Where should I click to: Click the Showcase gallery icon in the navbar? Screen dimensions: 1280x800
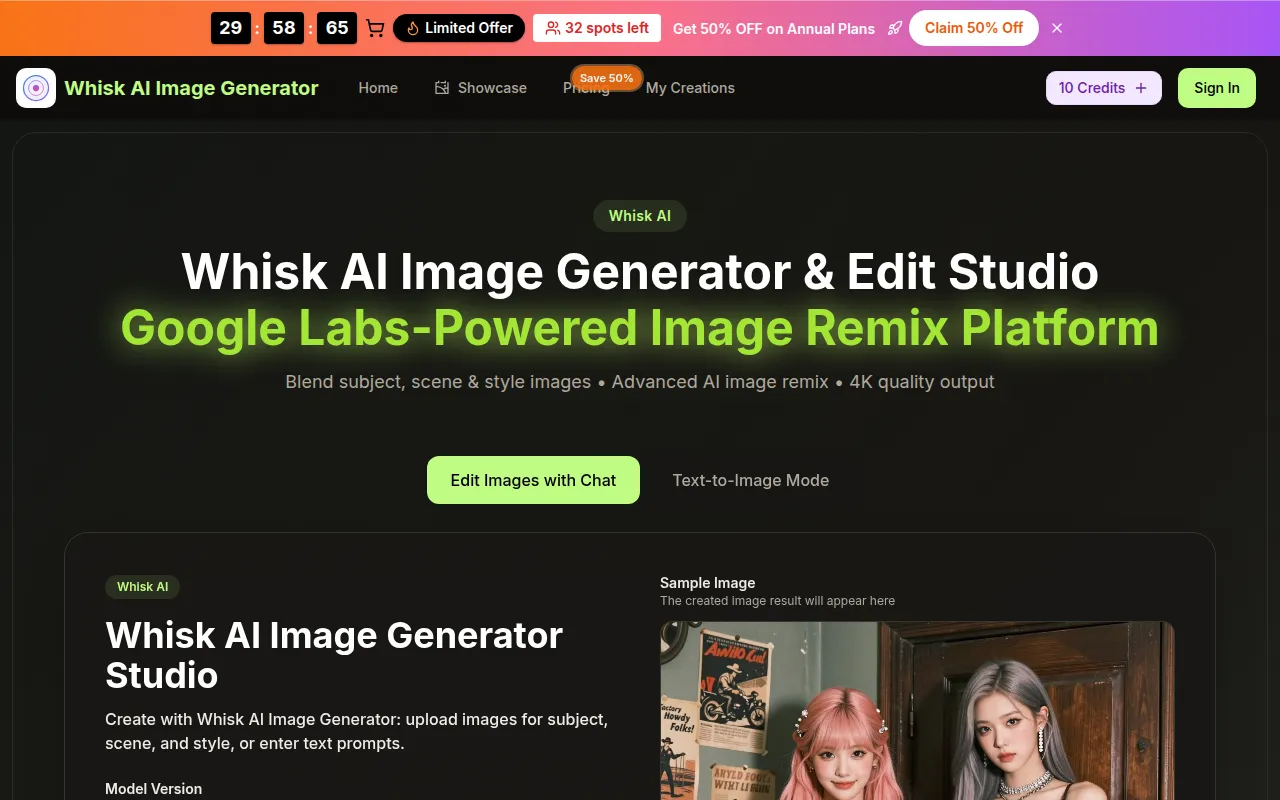coord(441,88)
